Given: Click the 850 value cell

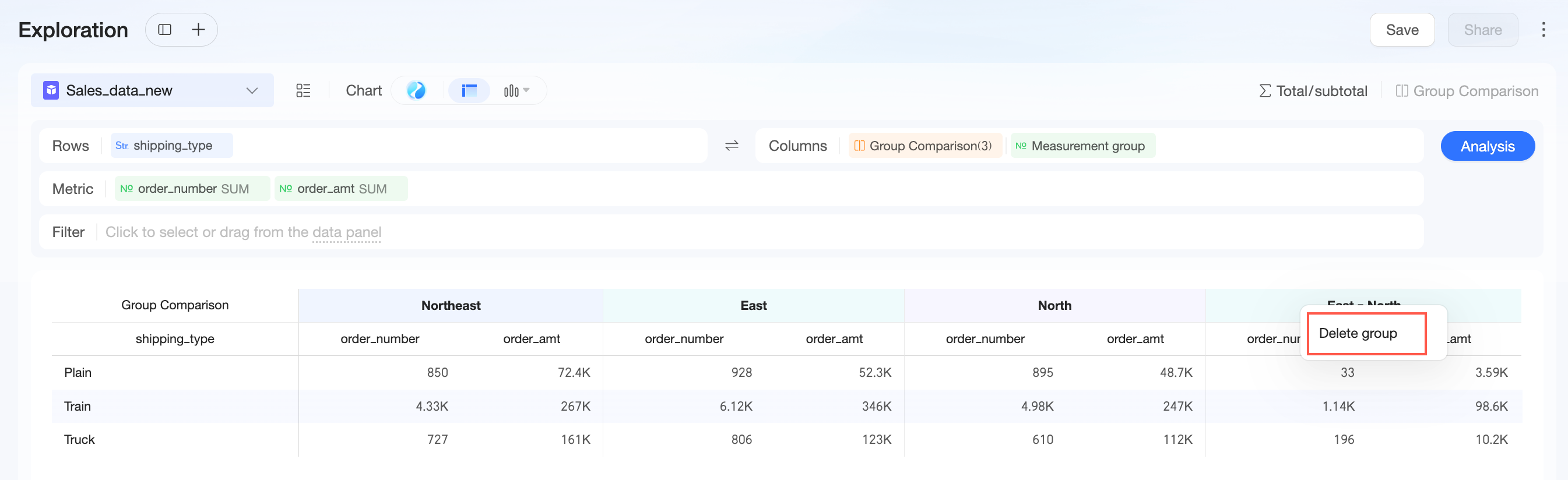Looking at the screenshot, I should point(437,372).
